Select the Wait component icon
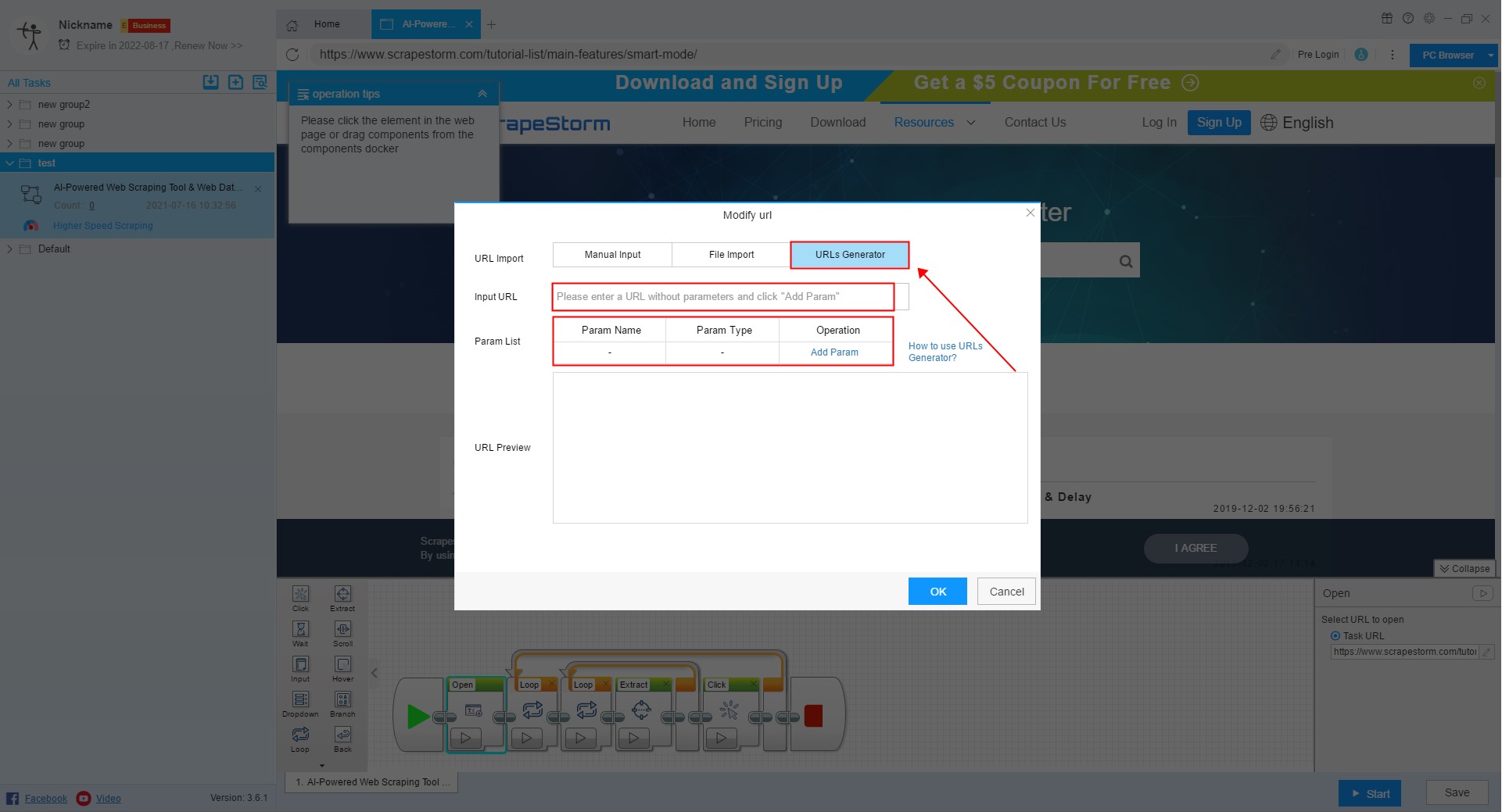1502x812 pixels. [x=300, y=629]
